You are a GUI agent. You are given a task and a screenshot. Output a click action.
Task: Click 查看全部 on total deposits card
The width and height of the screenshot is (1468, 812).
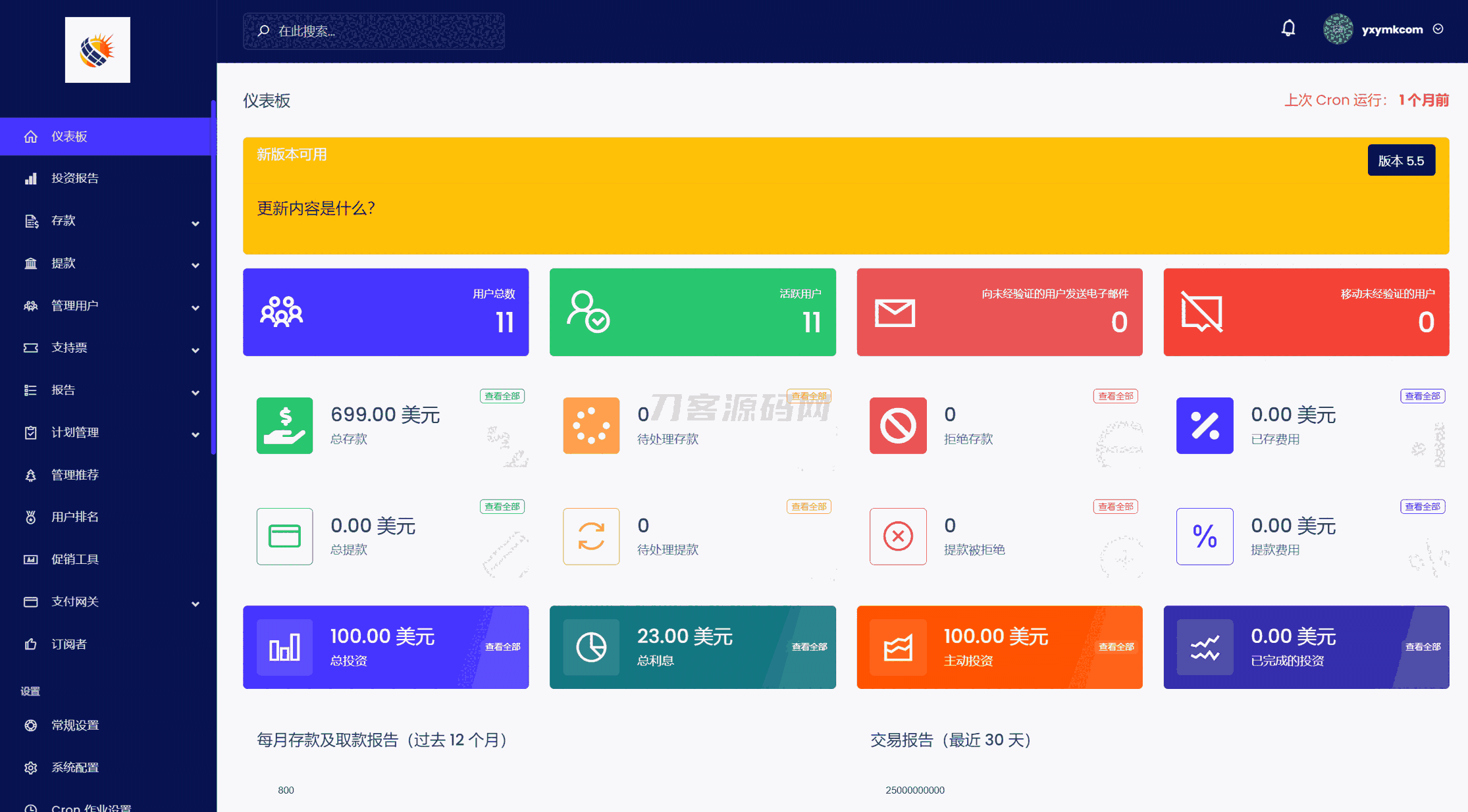click(502, 396)
